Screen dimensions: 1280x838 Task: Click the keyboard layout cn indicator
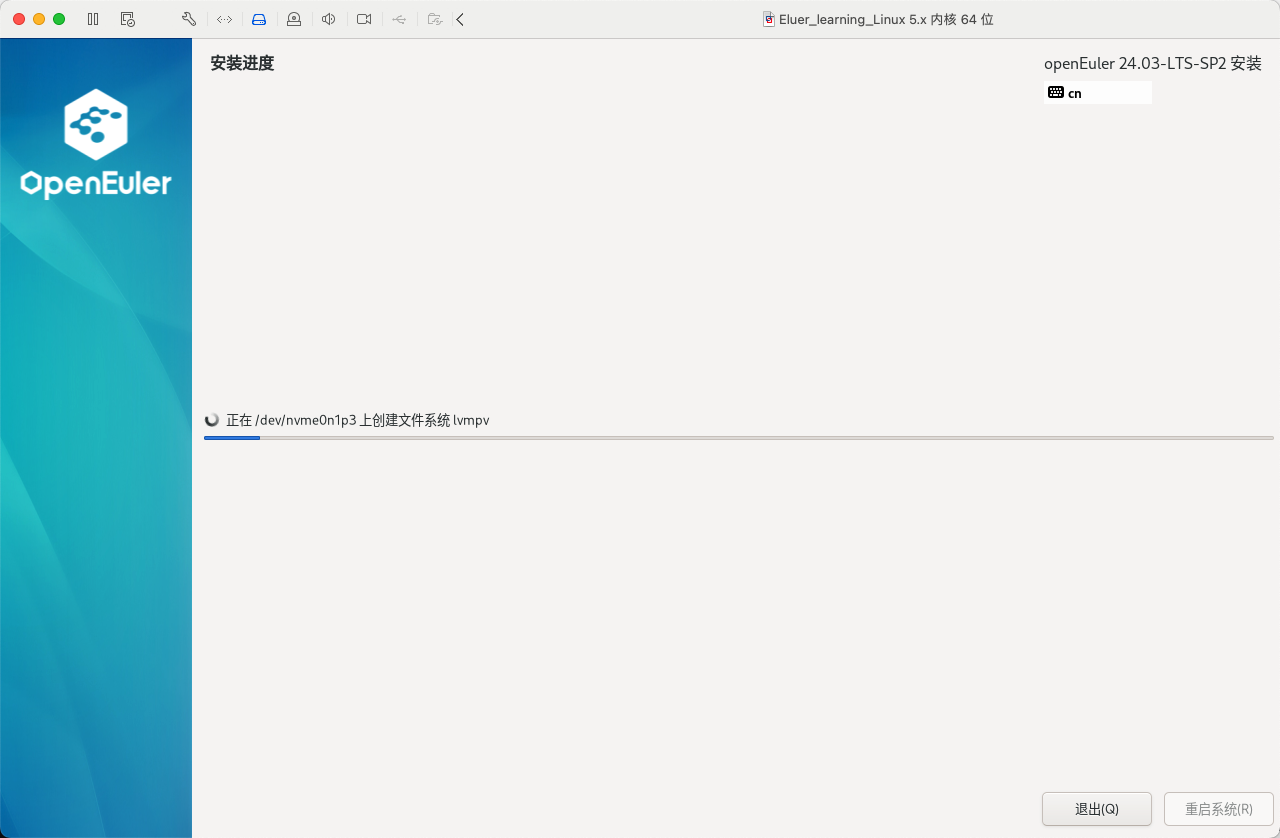[1097, 93]
